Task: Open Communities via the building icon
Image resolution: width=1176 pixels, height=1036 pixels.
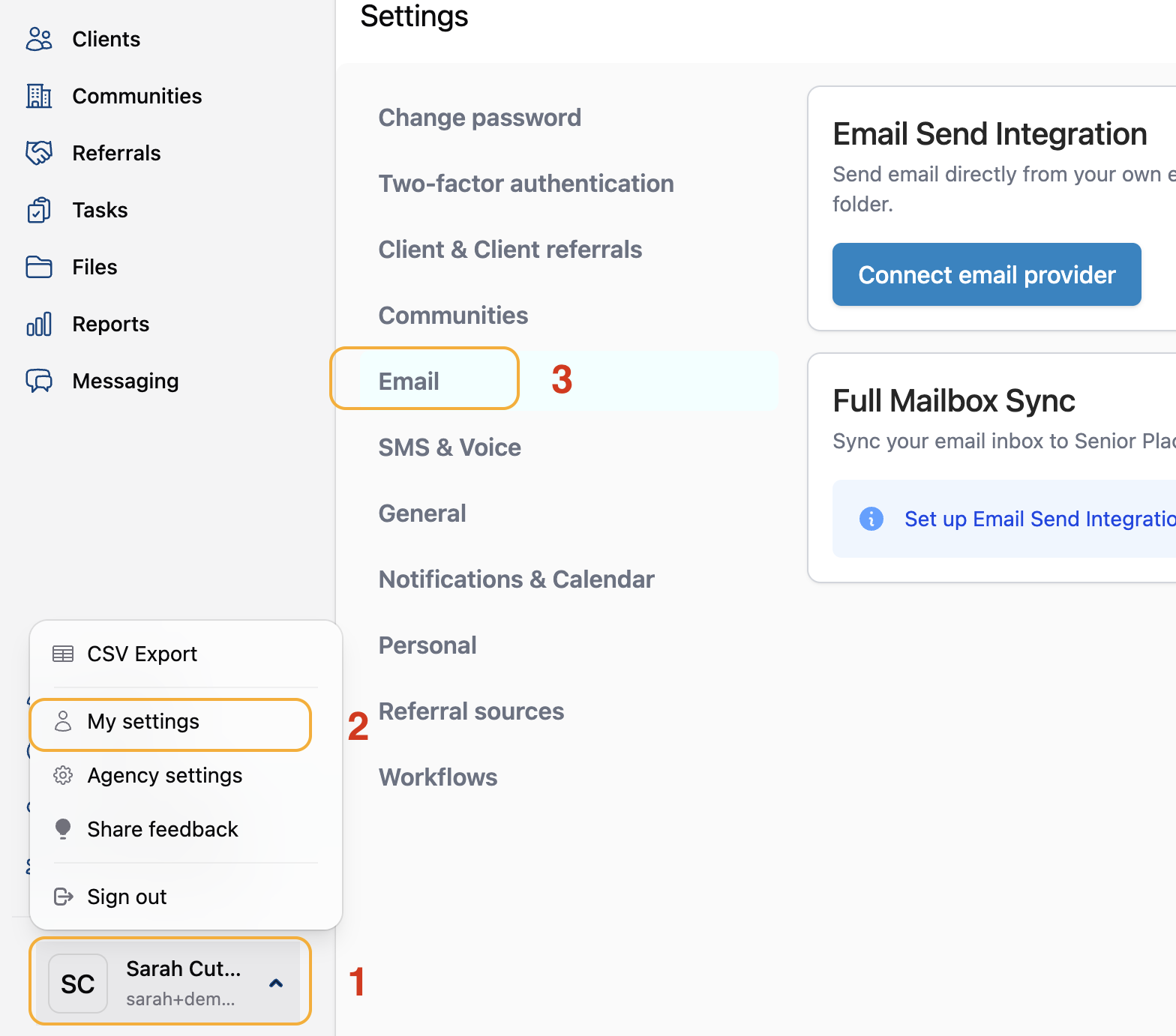Action: point(39,96)
